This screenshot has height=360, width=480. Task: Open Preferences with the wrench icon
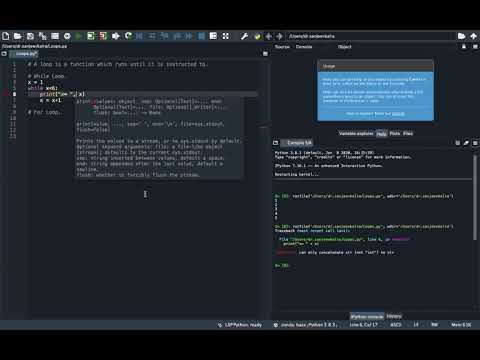pyautogui.click(x=244, y=36)
